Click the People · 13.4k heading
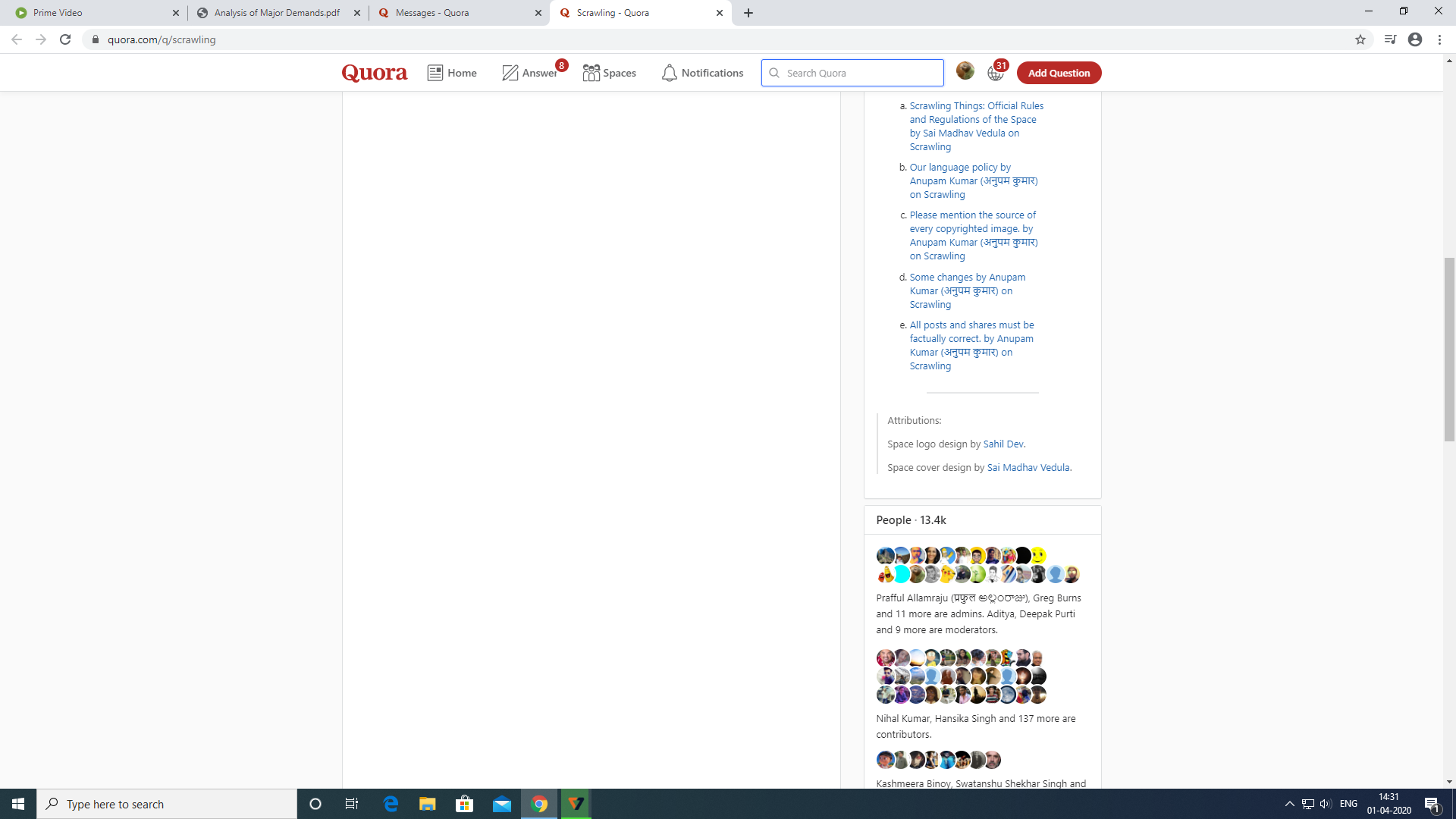Screen dimensions: 1456x819 911,519
